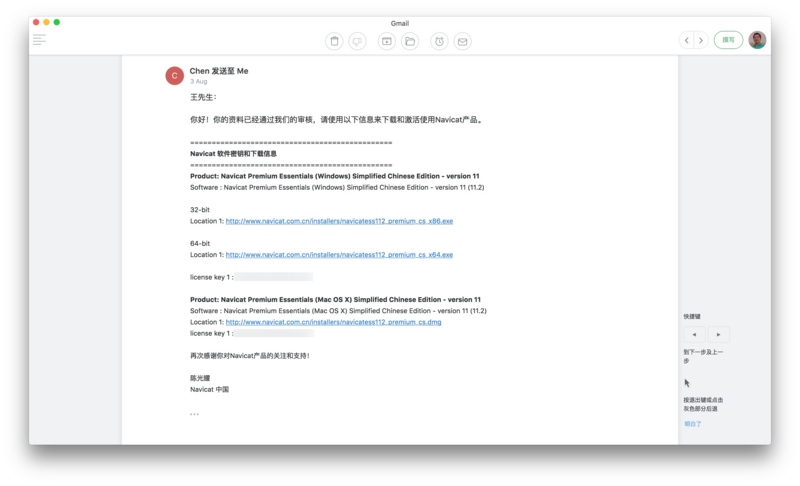Dismiss the tips with 明白了 link
The image size is (800, 486).
tap(692, 424)
